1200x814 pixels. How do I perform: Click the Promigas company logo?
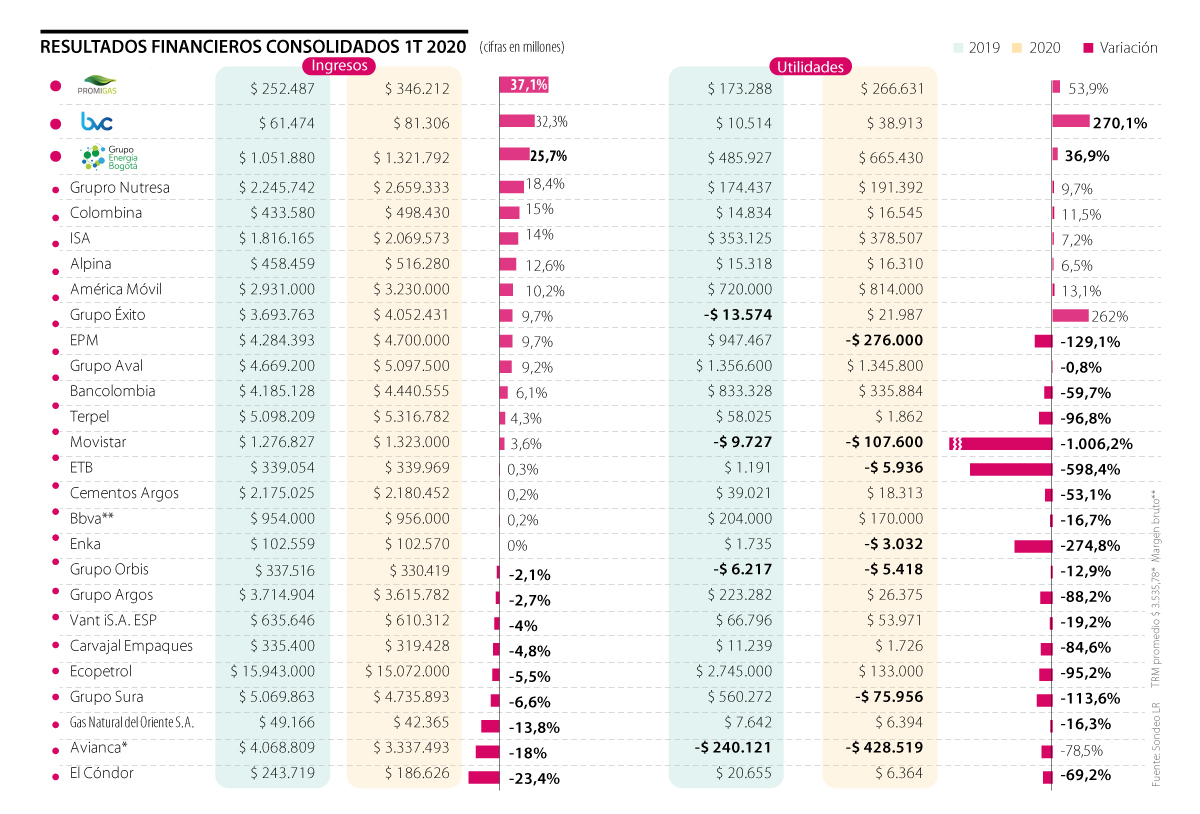tap(97, 87)
